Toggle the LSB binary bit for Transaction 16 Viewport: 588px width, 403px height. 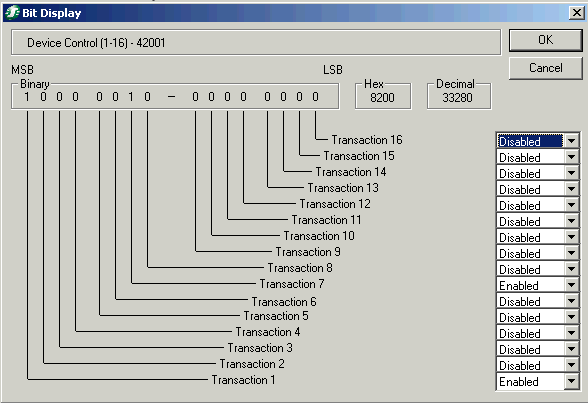point(315,97)
